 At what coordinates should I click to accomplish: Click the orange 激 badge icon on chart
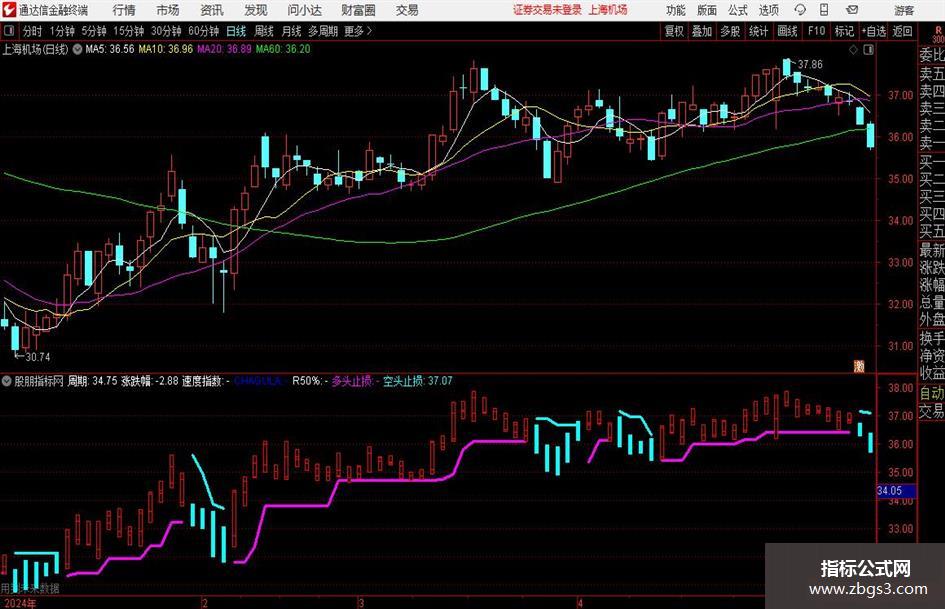point(859,365)
